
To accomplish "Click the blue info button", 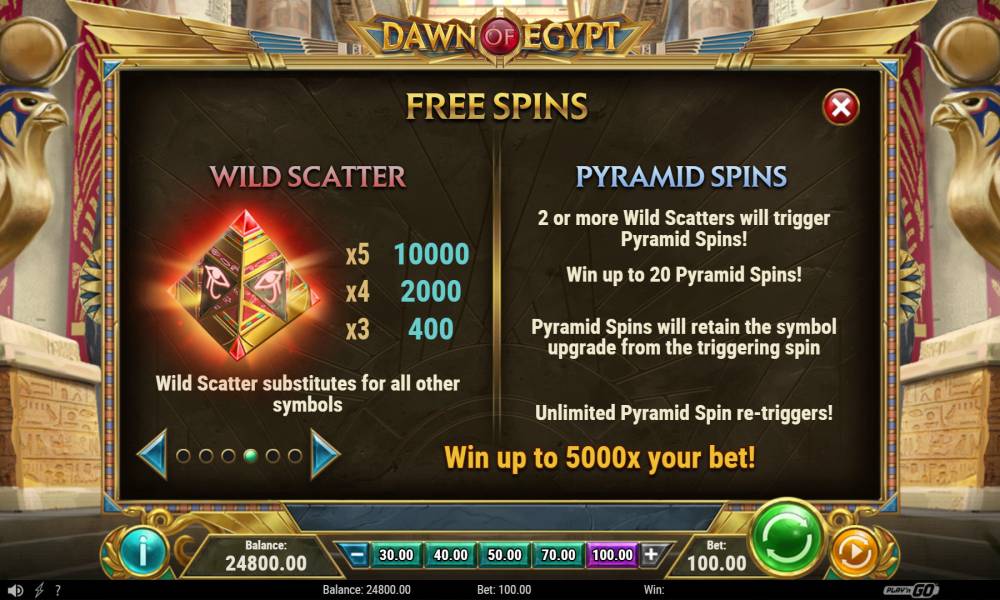I will pyautogui.click(x=142, y=552).
